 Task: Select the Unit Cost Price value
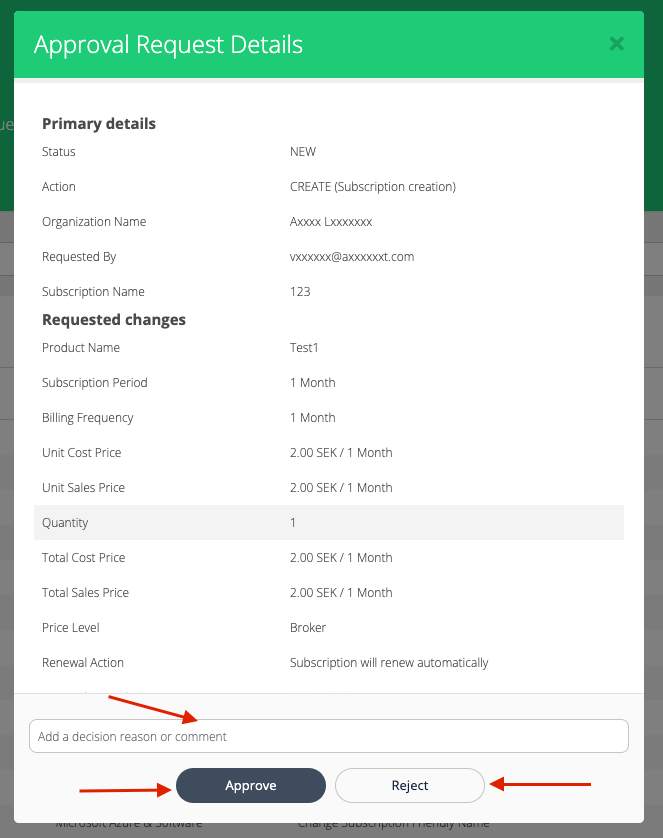tap(340, 453)
